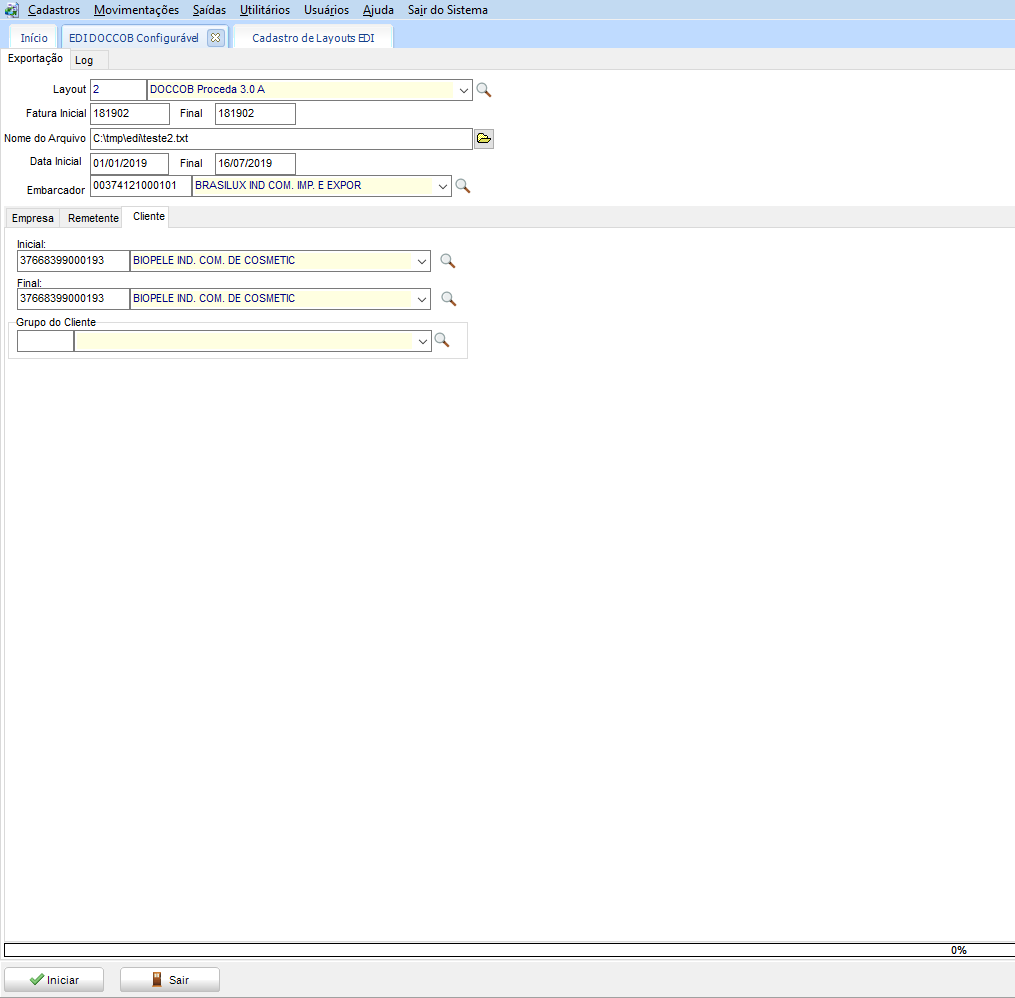Switch to Cadastro de Layouts EDI tab
Viewport: 1015px width, 998px height.
coord(313,38)
